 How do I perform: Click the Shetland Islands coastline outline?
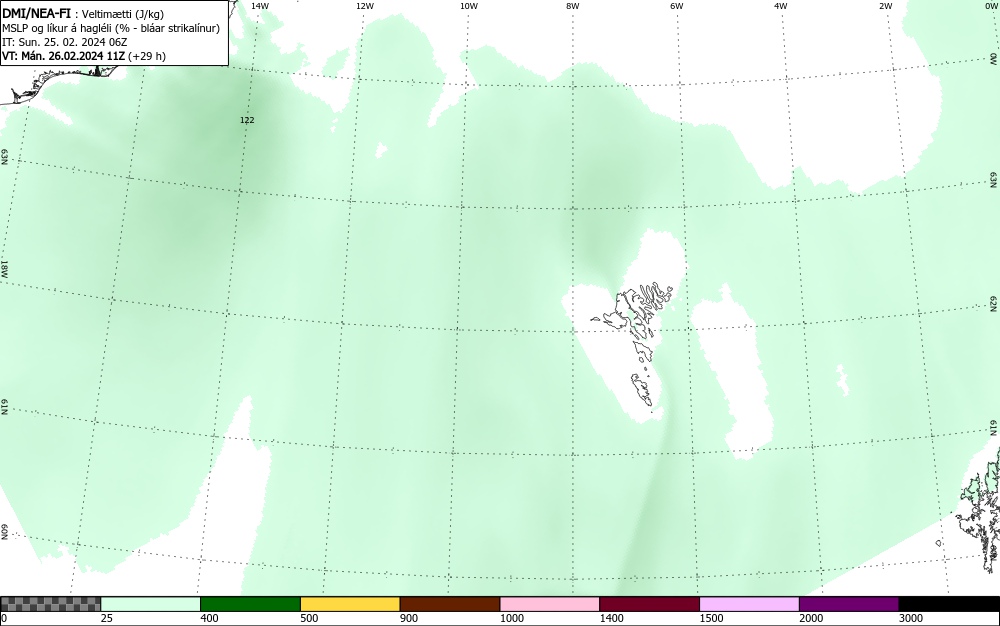(x=979, y=510)
